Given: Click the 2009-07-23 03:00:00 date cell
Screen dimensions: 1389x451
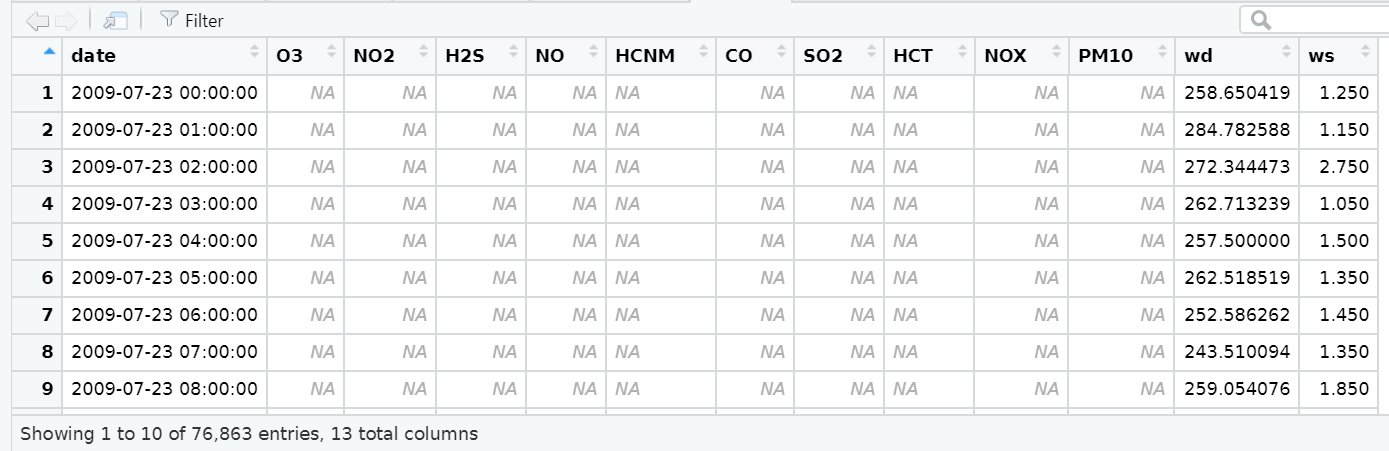Looking at the screenshot, I should (164, 204).
